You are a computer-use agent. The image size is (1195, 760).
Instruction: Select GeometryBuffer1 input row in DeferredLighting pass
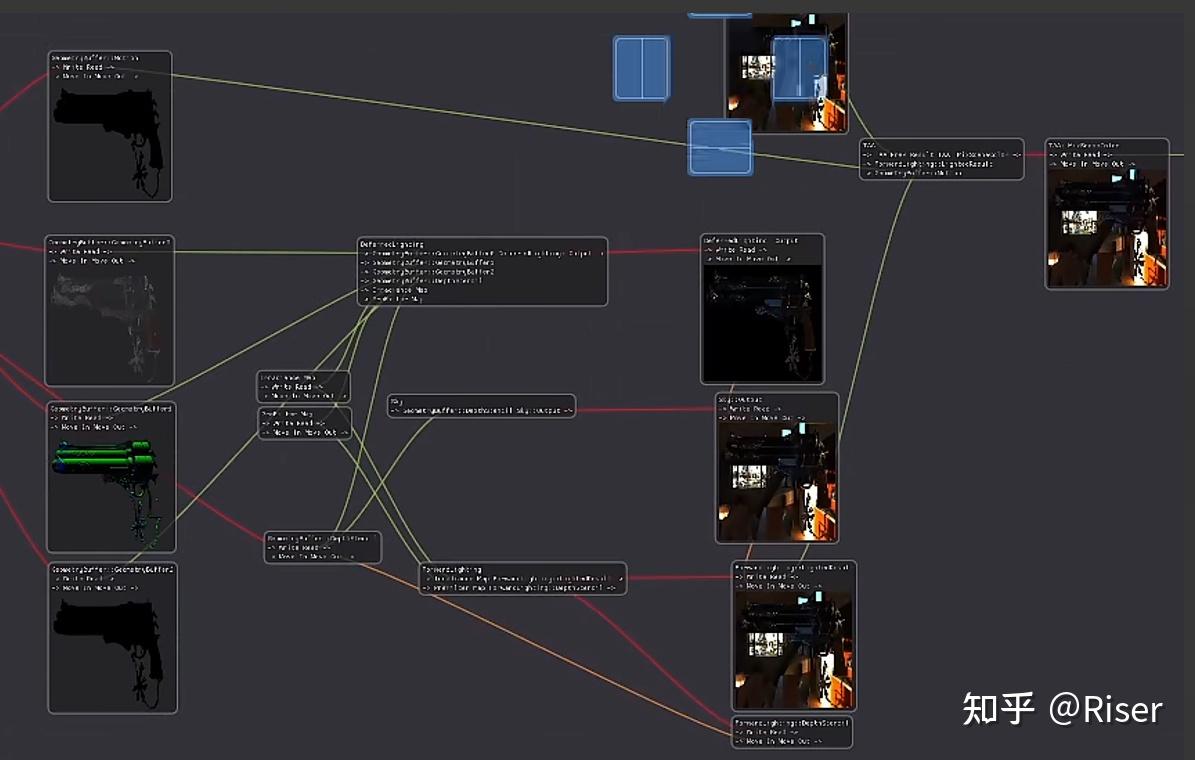click(x=427, y=262)
